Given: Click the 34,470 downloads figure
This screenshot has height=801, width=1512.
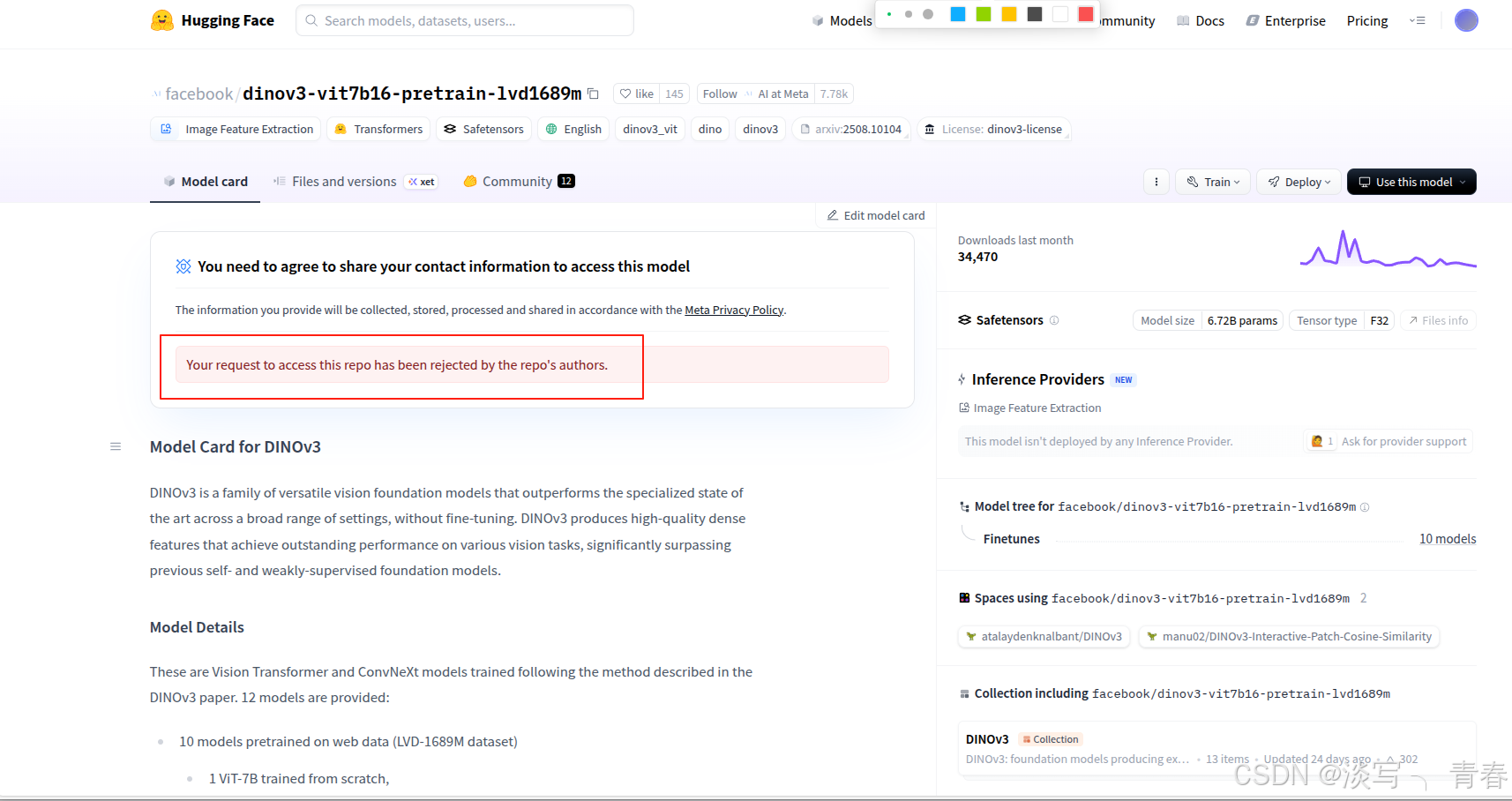Looking at the screenshot, I should tap(977, 257).
